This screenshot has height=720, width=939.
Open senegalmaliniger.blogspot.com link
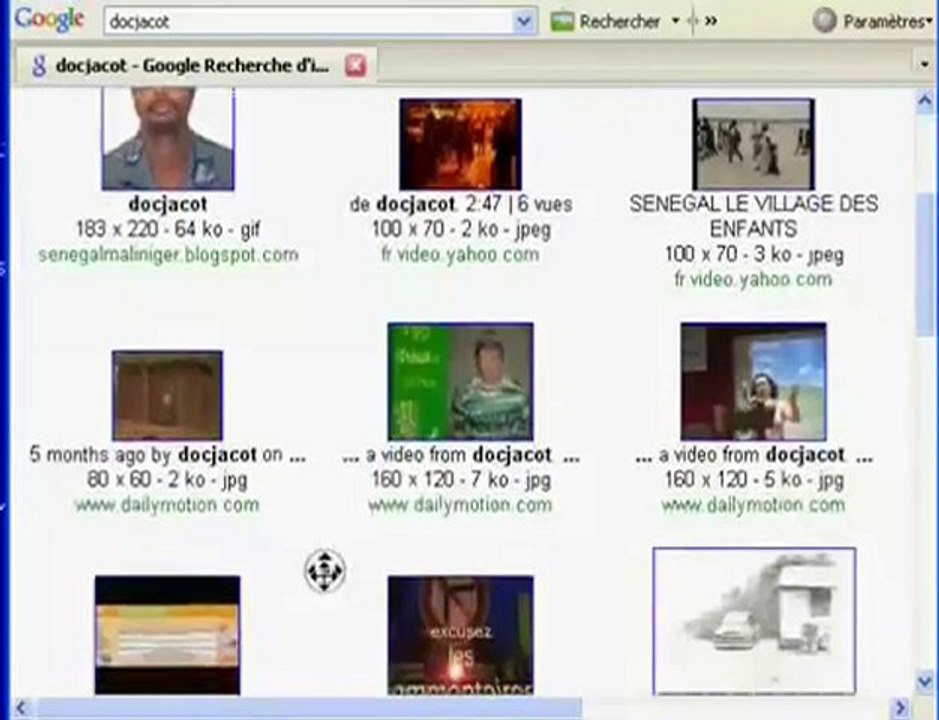pos(168,255)
